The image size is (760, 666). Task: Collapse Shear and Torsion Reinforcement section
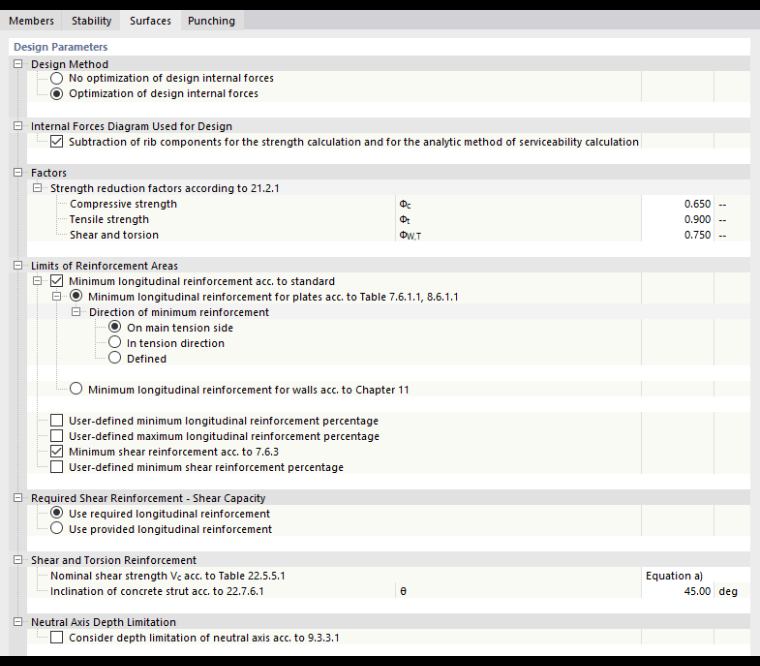click(18, 560)
